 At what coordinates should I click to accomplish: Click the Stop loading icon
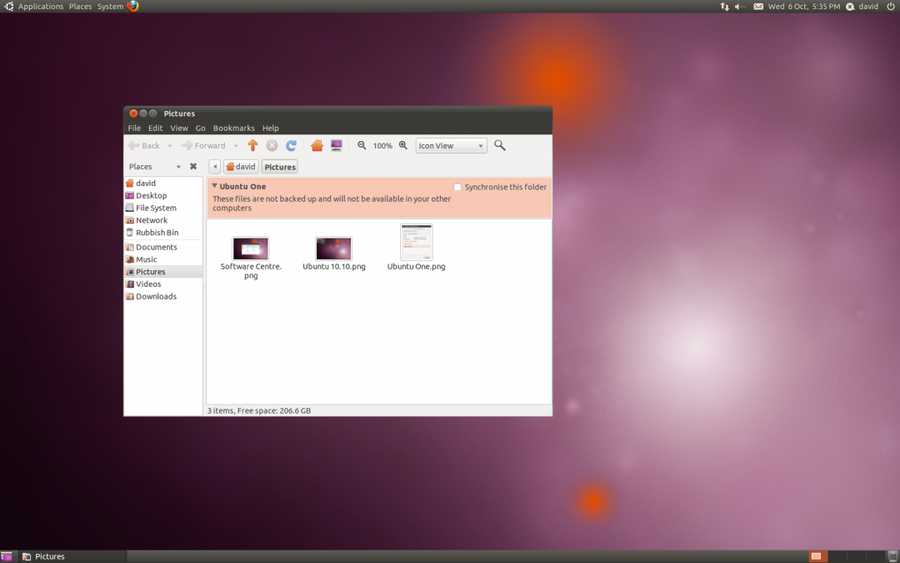pyautogui.click(x=272, y=146)
